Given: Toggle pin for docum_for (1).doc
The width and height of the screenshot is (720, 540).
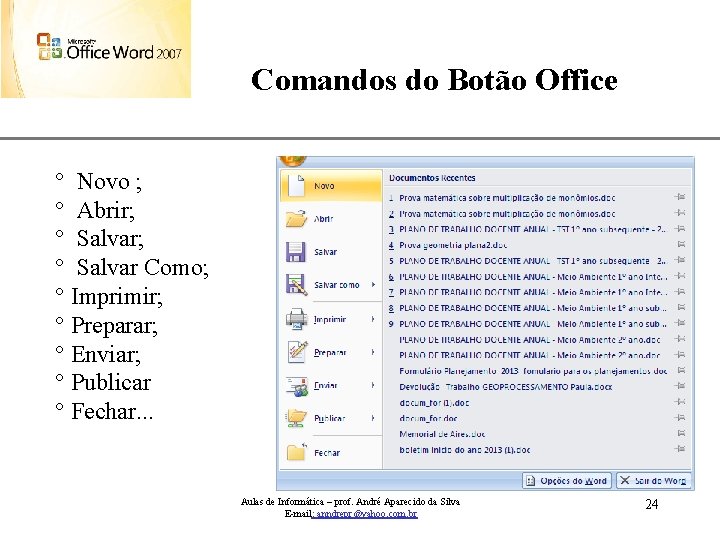Looking at the screenshot, I should (x=680, y=402).
